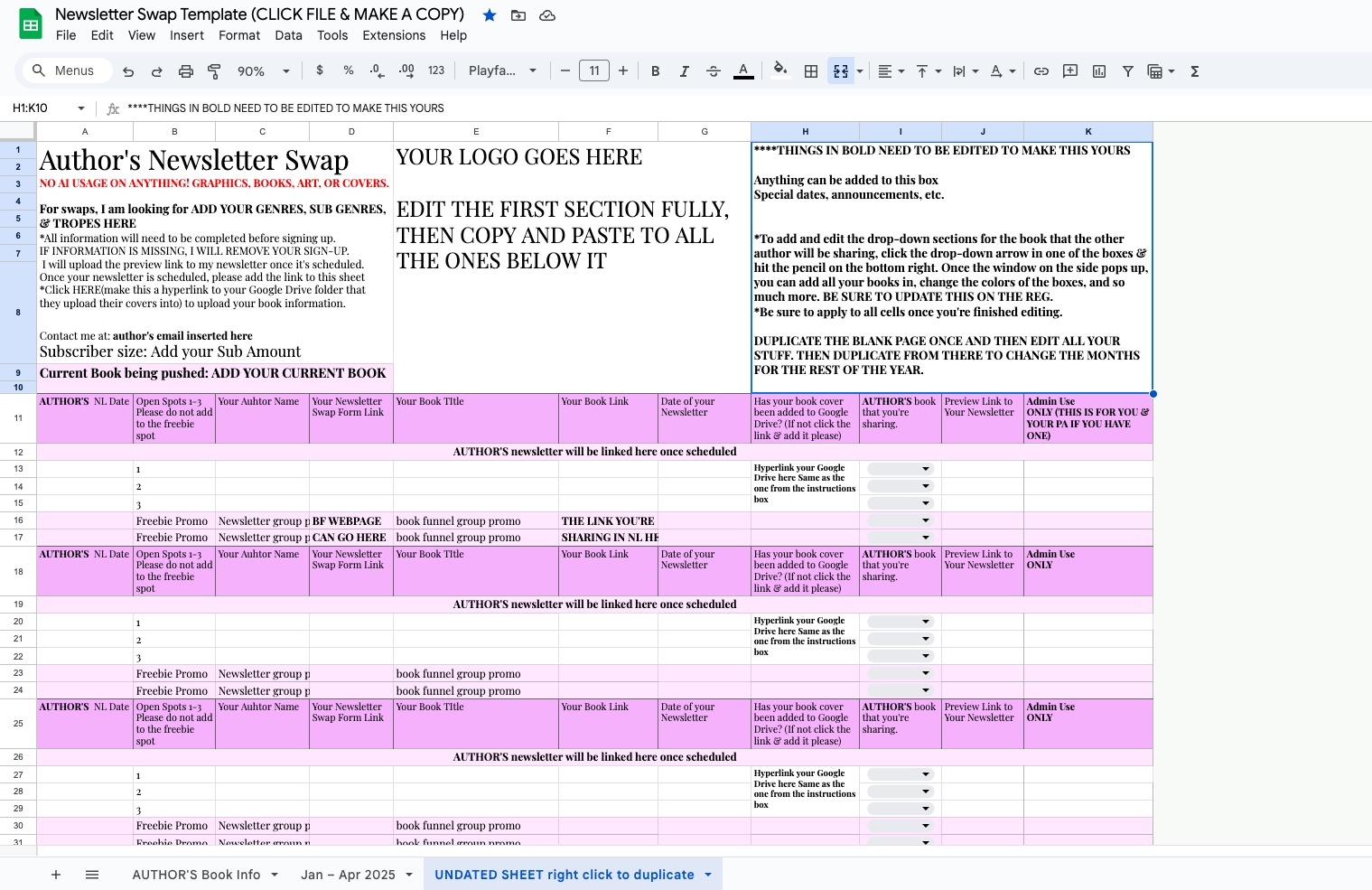Click the formula bar content
Viewport: 1372px width, 890px height.
pyautogui.click(x=285, y=108)
